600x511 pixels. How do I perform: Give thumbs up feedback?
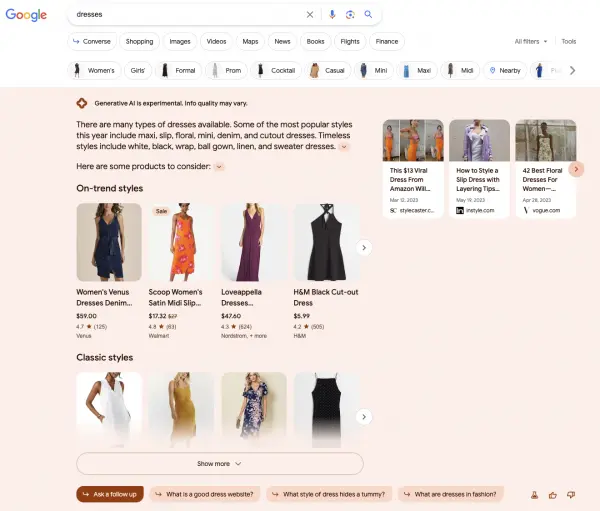[x=553, y=495]
